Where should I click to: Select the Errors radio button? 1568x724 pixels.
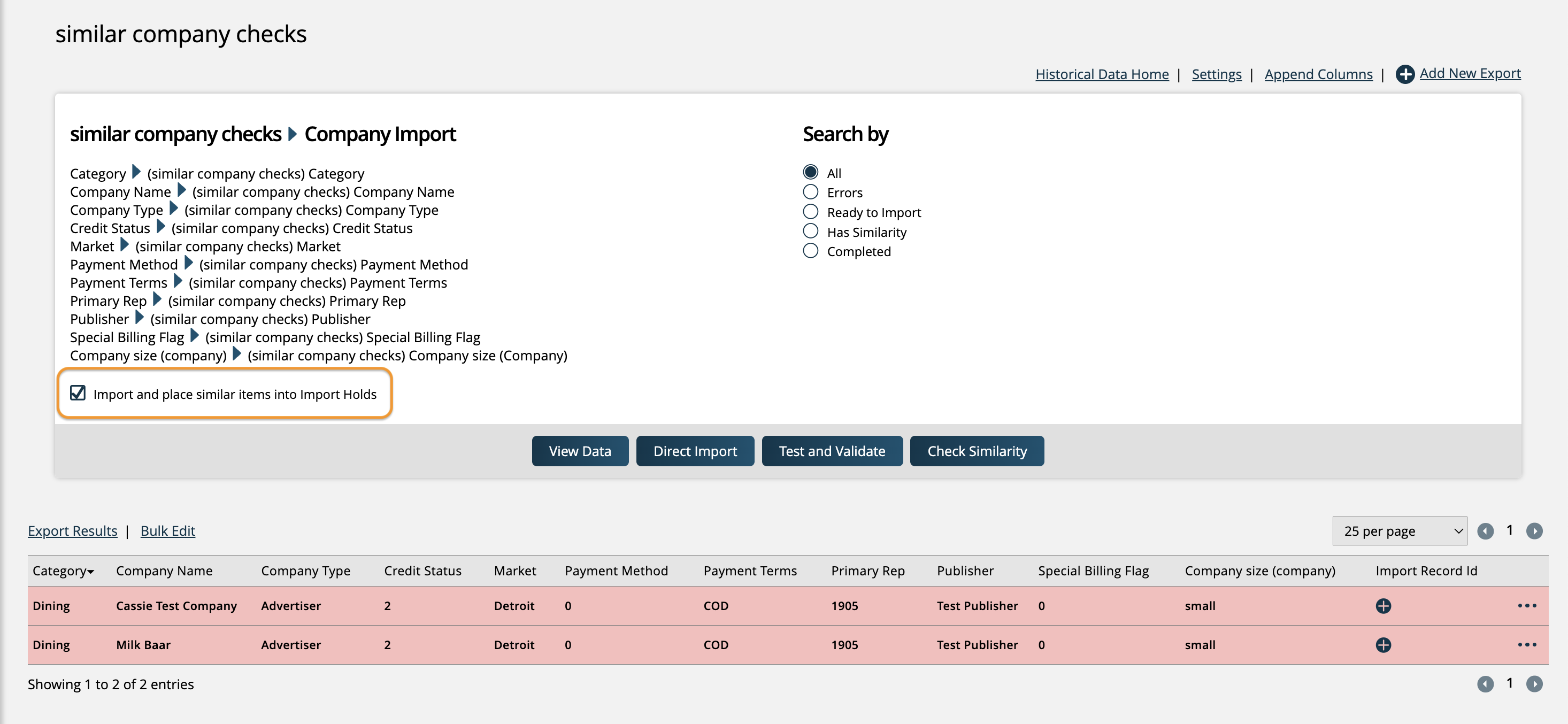(810, 192)
